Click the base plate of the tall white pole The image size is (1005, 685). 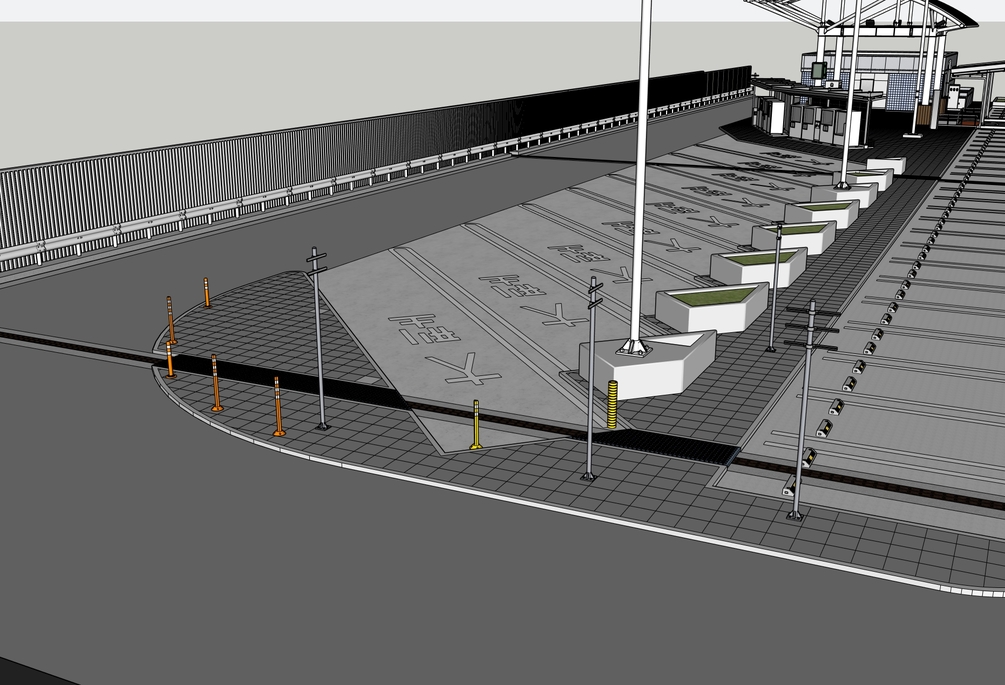tap(634, 348)
